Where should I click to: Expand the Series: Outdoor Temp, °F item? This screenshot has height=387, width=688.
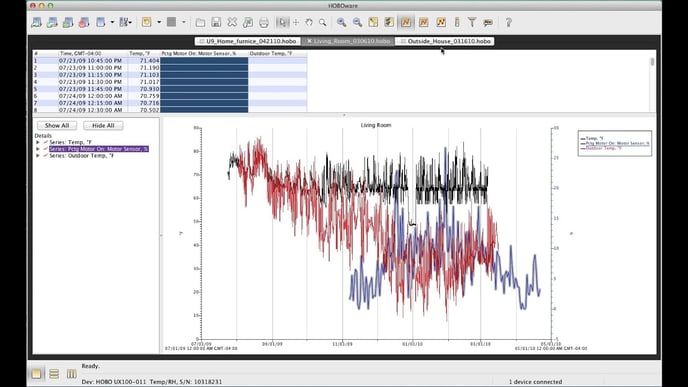tap(38, 155)
